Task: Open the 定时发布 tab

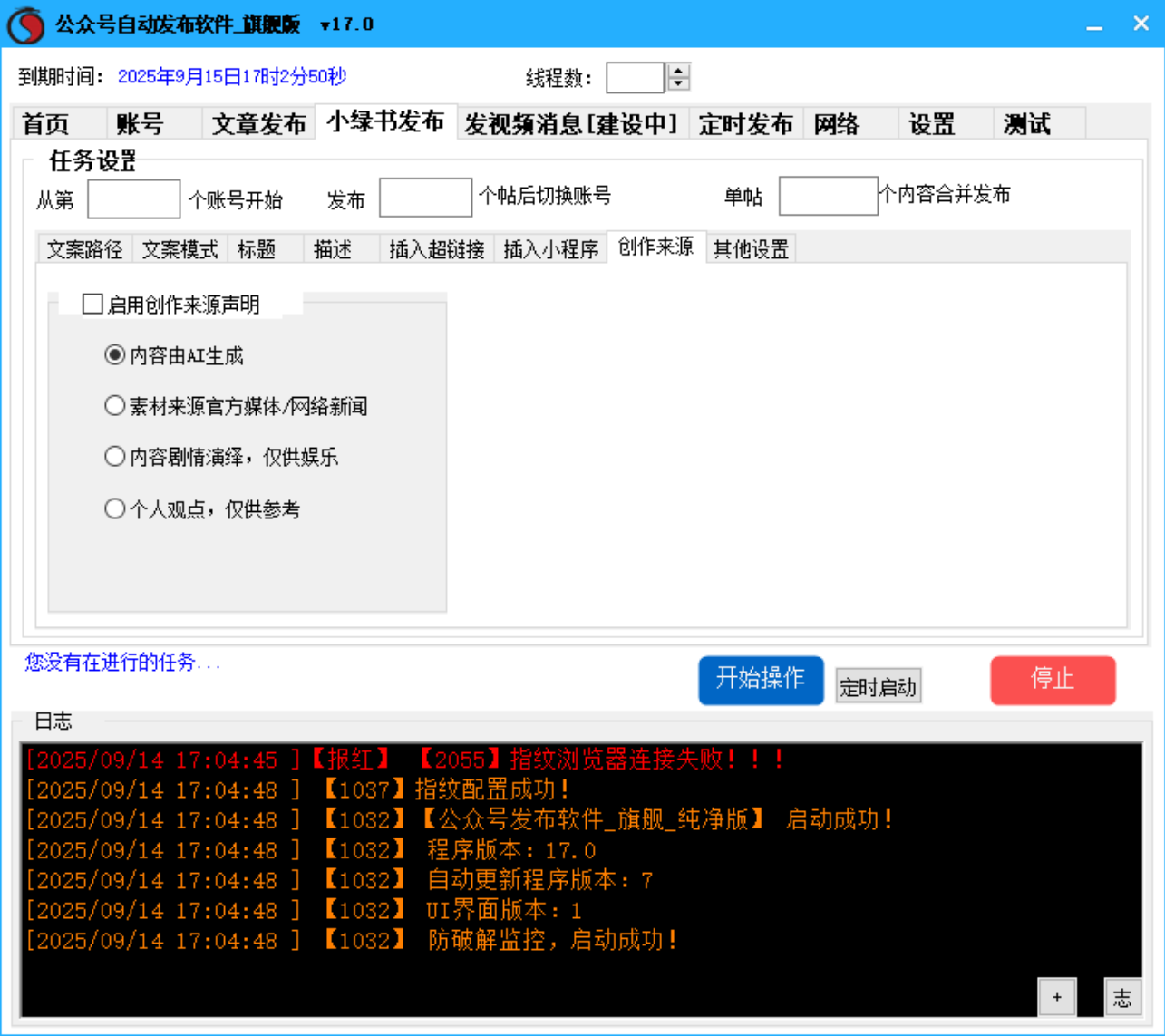Action: click(745, 124)
